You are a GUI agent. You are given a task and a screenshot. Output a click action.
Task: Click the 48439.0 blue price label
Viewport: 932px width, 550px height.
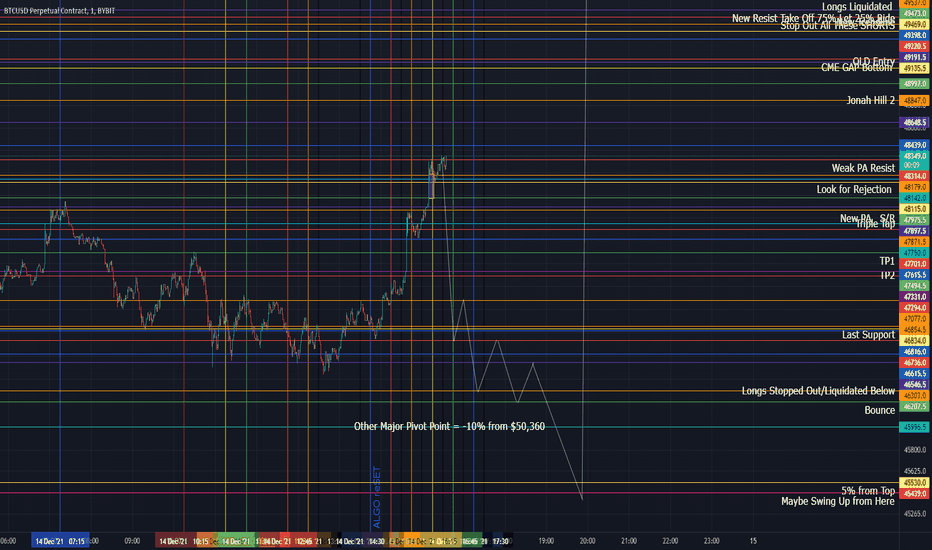click(x=914, y=145)
